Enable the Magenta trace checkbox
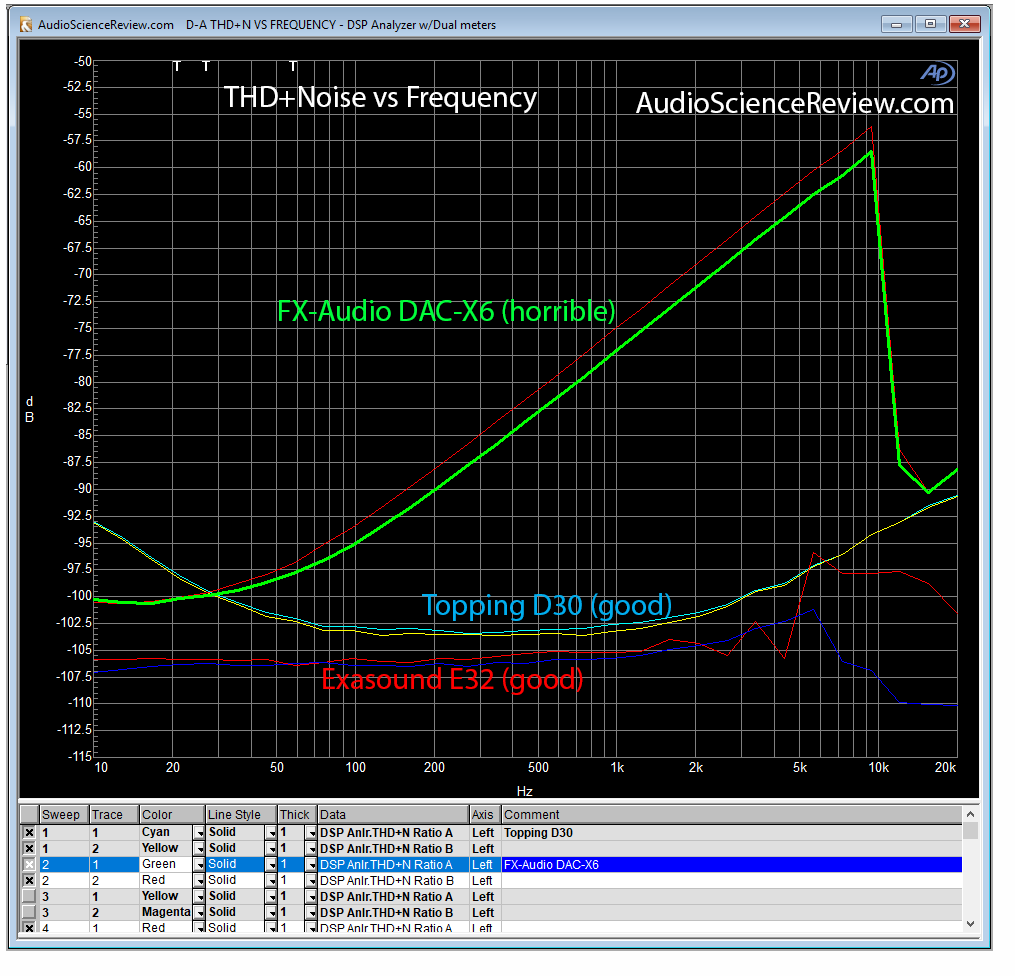The height and width of the screenshot is (976, 1015). click(29, 913)
